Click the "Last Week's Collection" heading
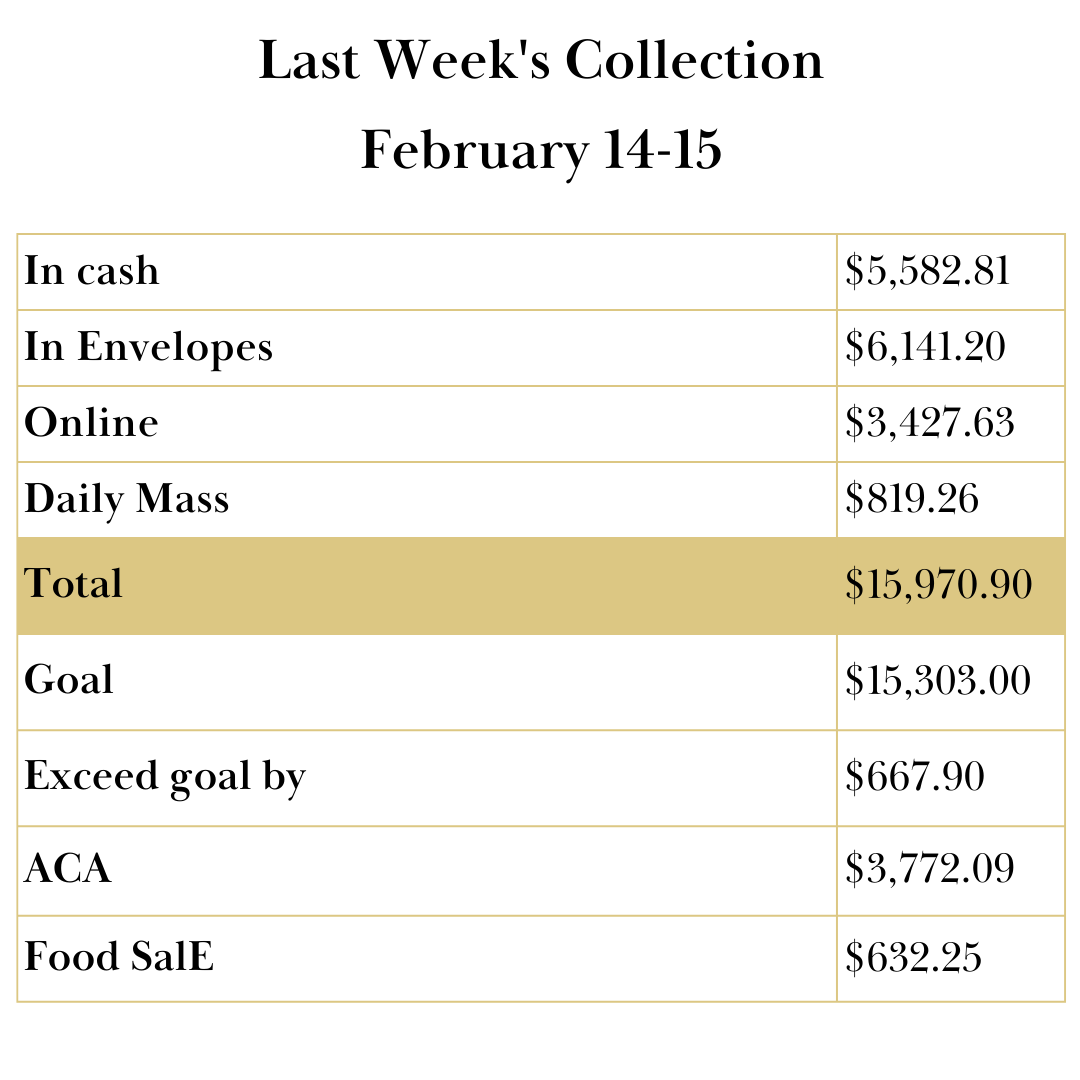The width and height of the screenshot is (1080, 1080). tap(540, 62)
